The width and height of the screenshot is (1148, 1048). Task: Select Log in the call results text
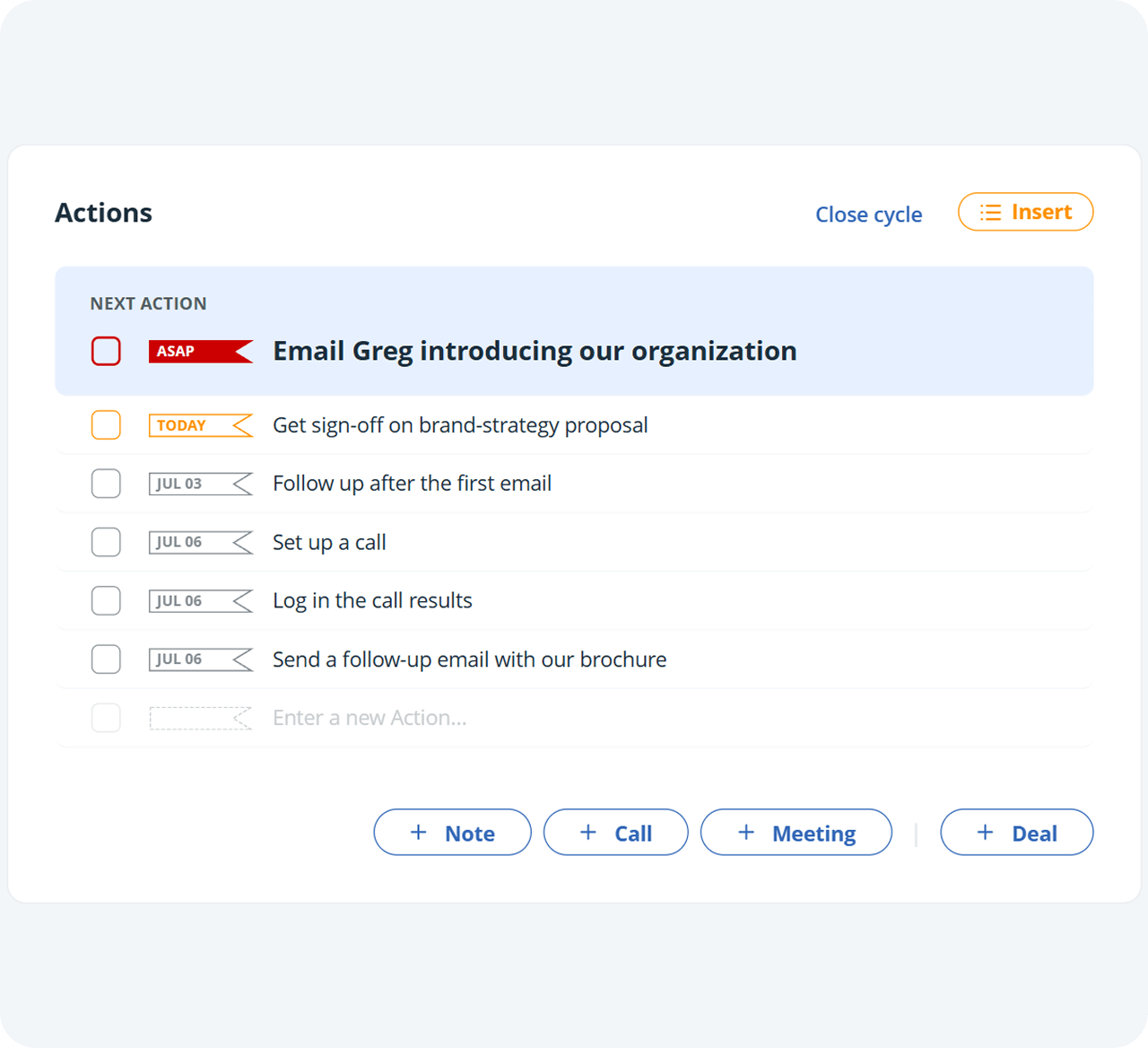pos(372,601)
